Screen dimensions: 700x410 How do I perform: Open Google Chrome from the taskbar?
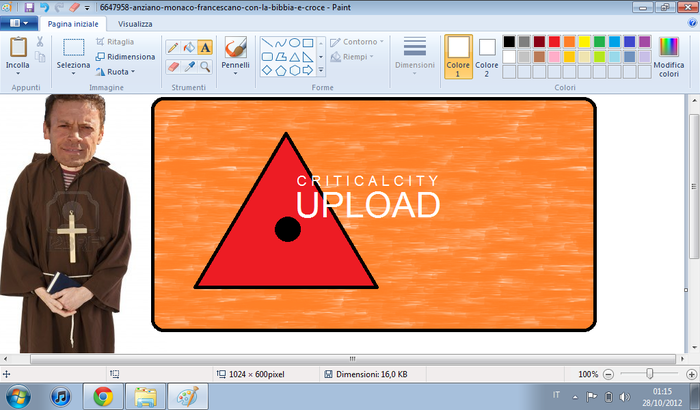pyautogui.click(x=103, y=397)
